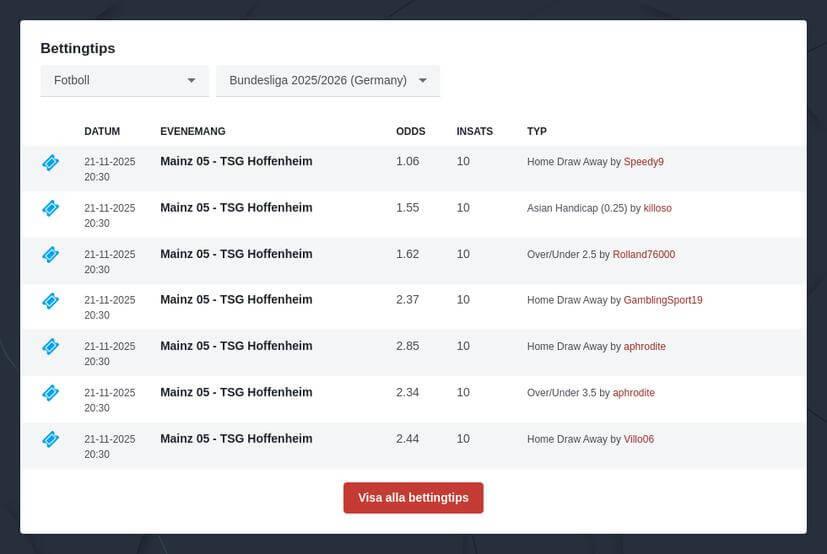Click the ticket icon for the 2.85 odds tip

pyautogui.click(x=50, y=346)
